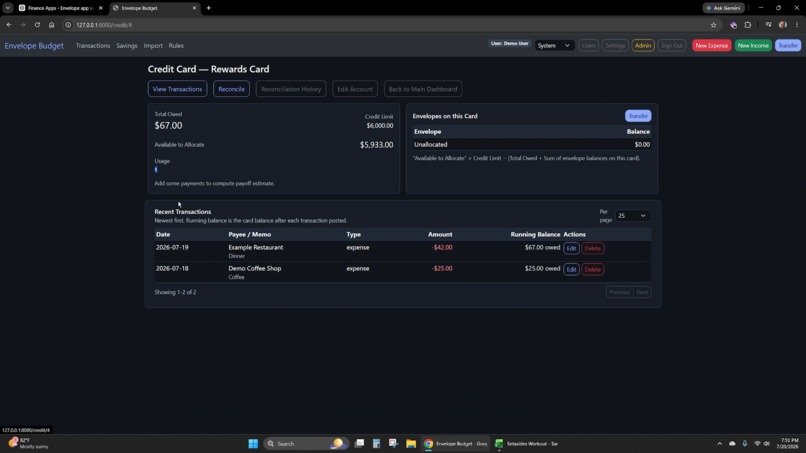Click the -$25.00 amount cell
This screenshot has width=806, height=453.
(442, 268)
